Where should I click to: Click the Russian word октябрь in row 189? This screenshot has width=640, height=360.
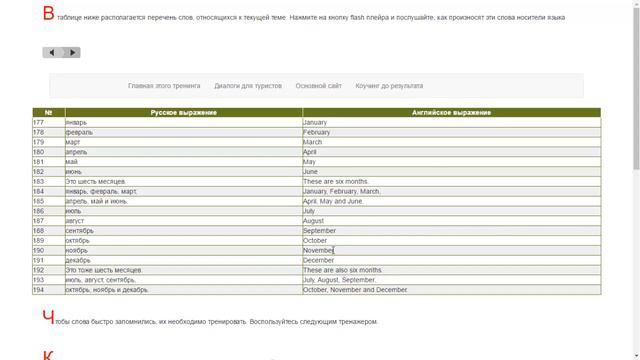[77, 240]
